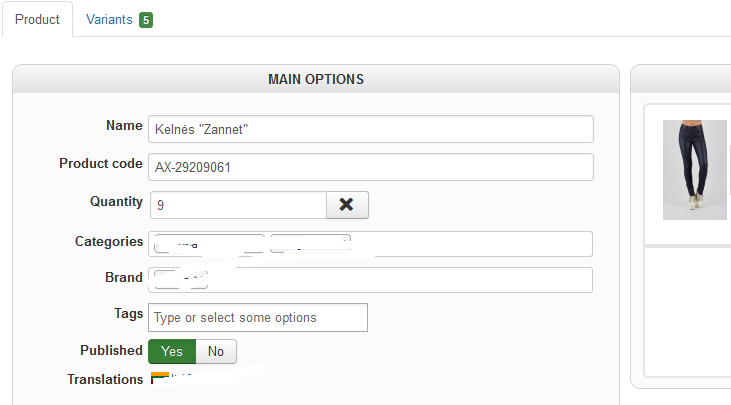The height and width of the screenshot is (405, 731).
Task: Open the Tags options selector
Action: click(258, 317)
